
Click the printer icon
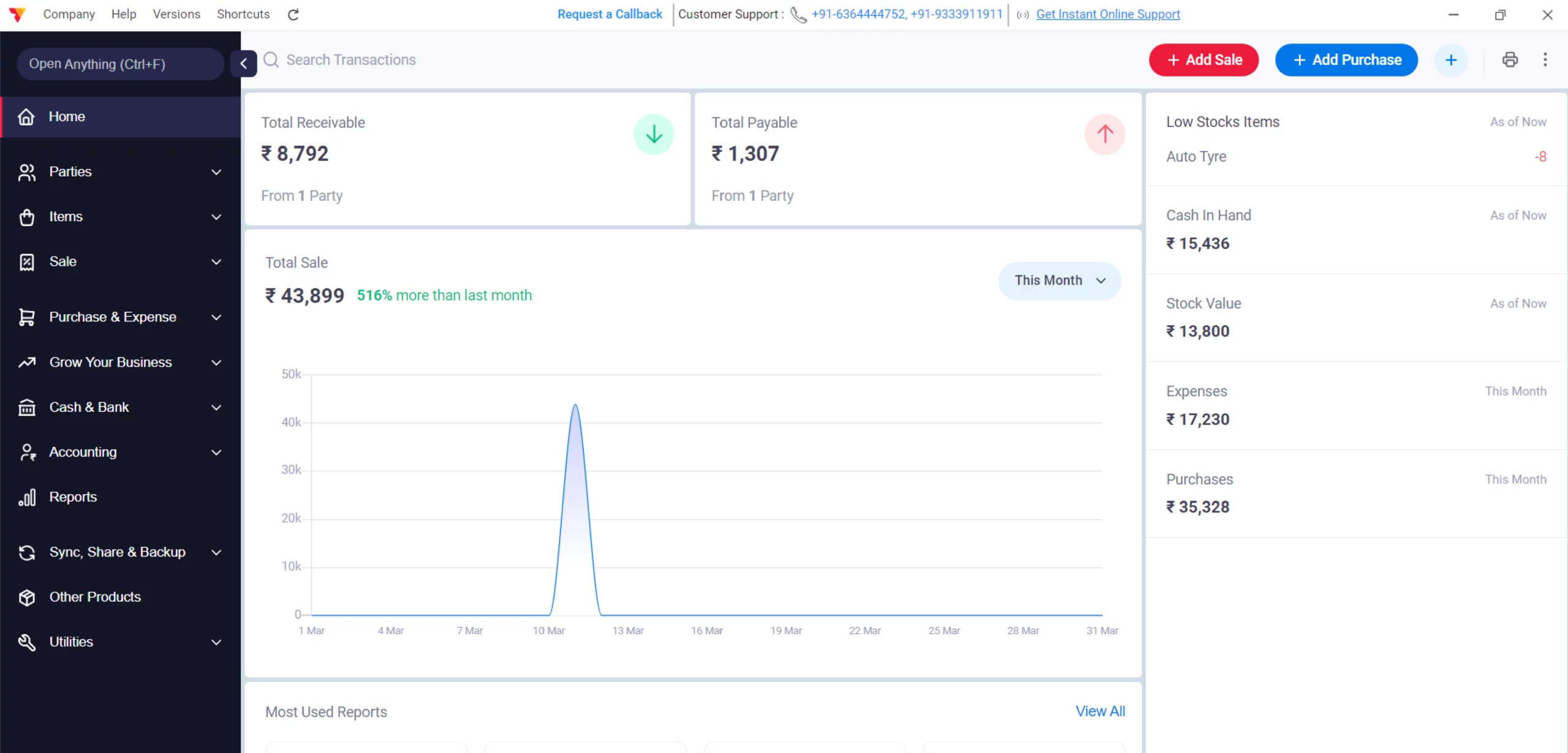click(1510, 59)
